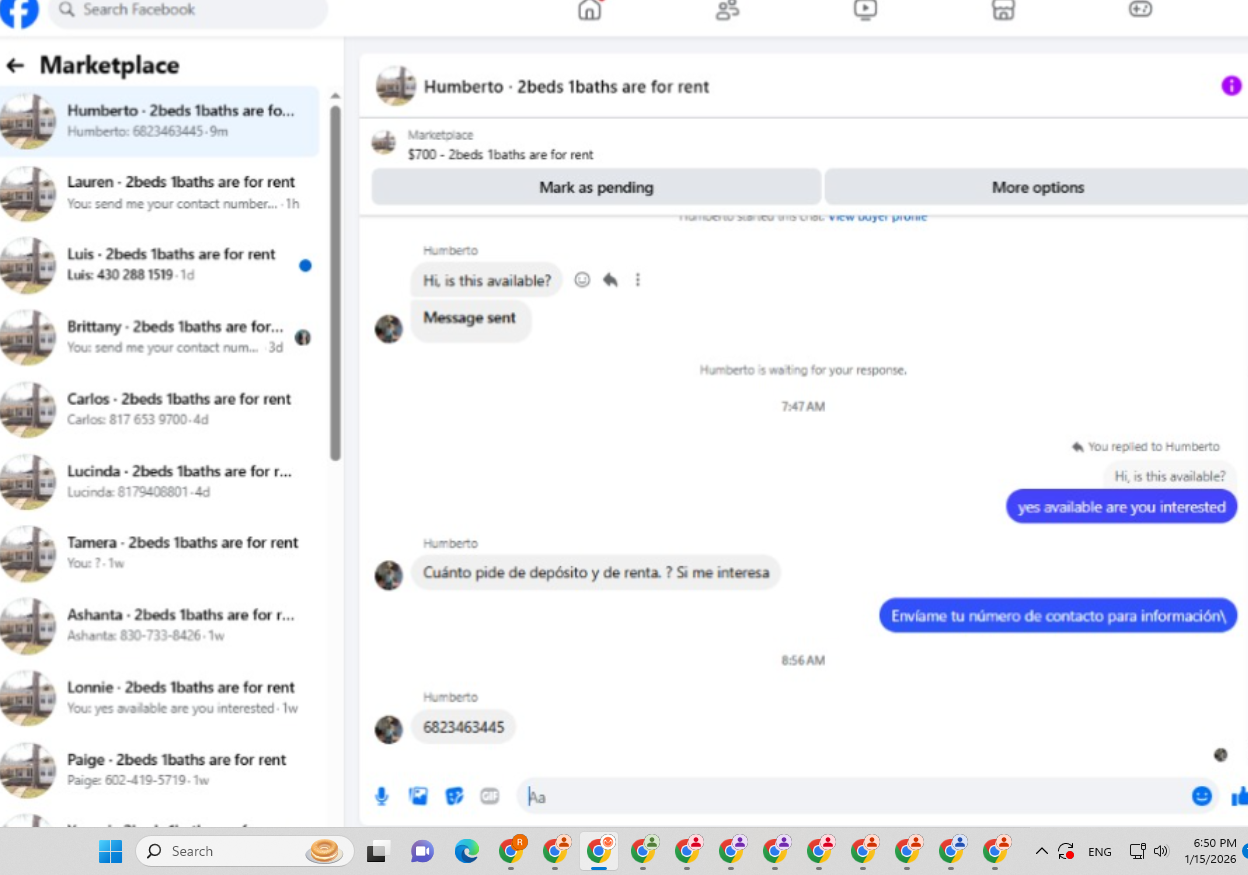Open Carlos conversation in list
The height and width of the screenshot is (875, 1248).
tap(160, 409)
